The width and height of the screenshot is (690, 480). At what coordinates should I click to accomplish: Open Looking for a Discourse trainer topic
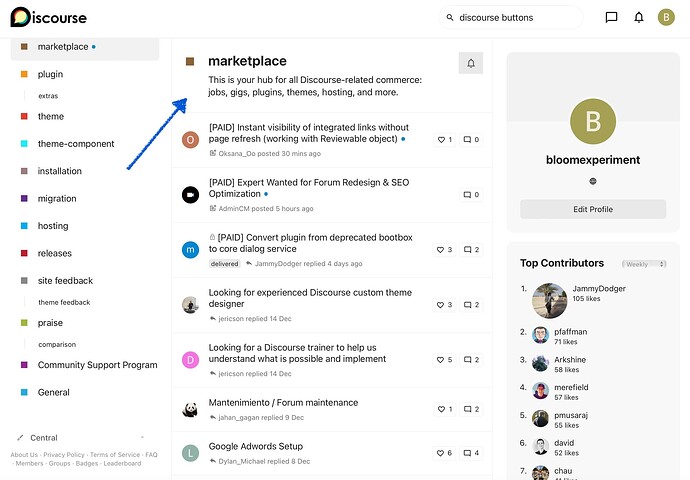(x=297, y=353)
